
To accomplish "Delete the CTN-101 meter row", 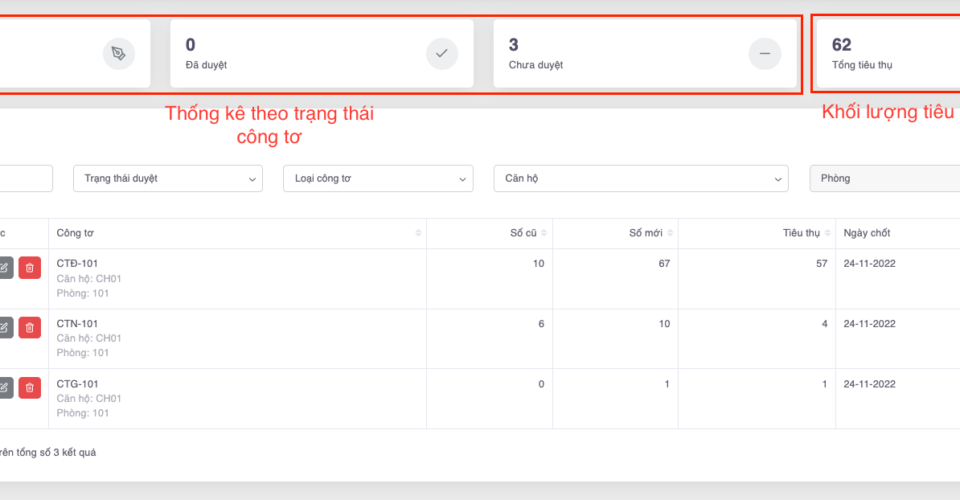I will (30, 327).
